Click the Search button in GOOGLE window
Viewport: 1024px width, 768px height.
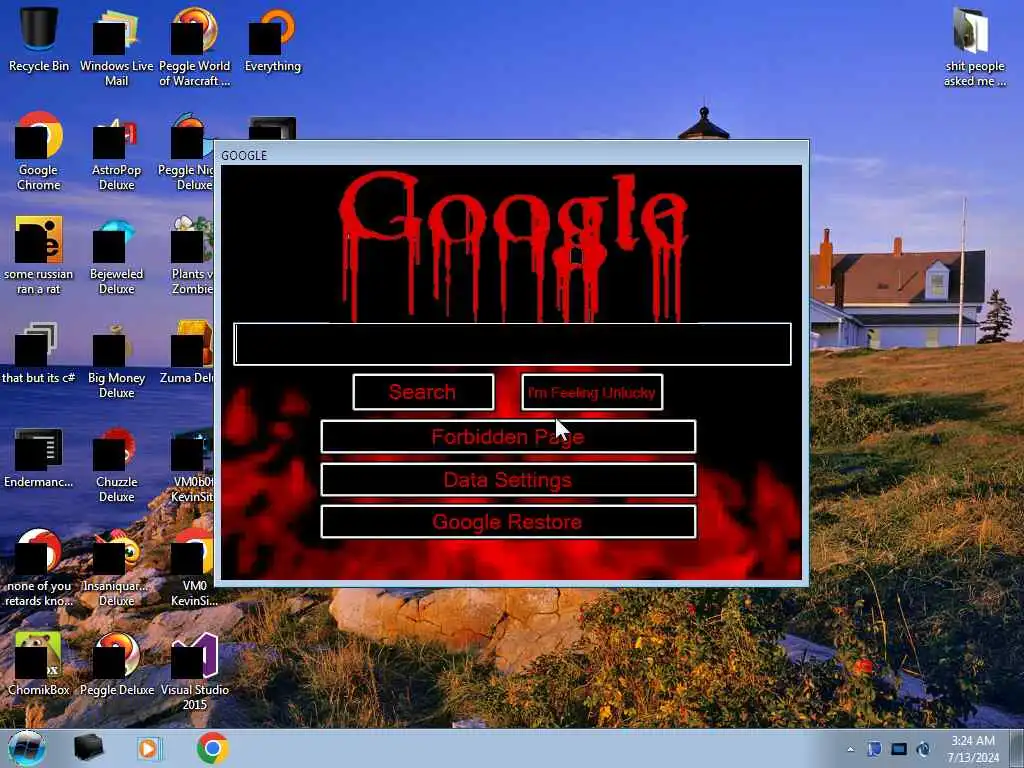[423, 392]
